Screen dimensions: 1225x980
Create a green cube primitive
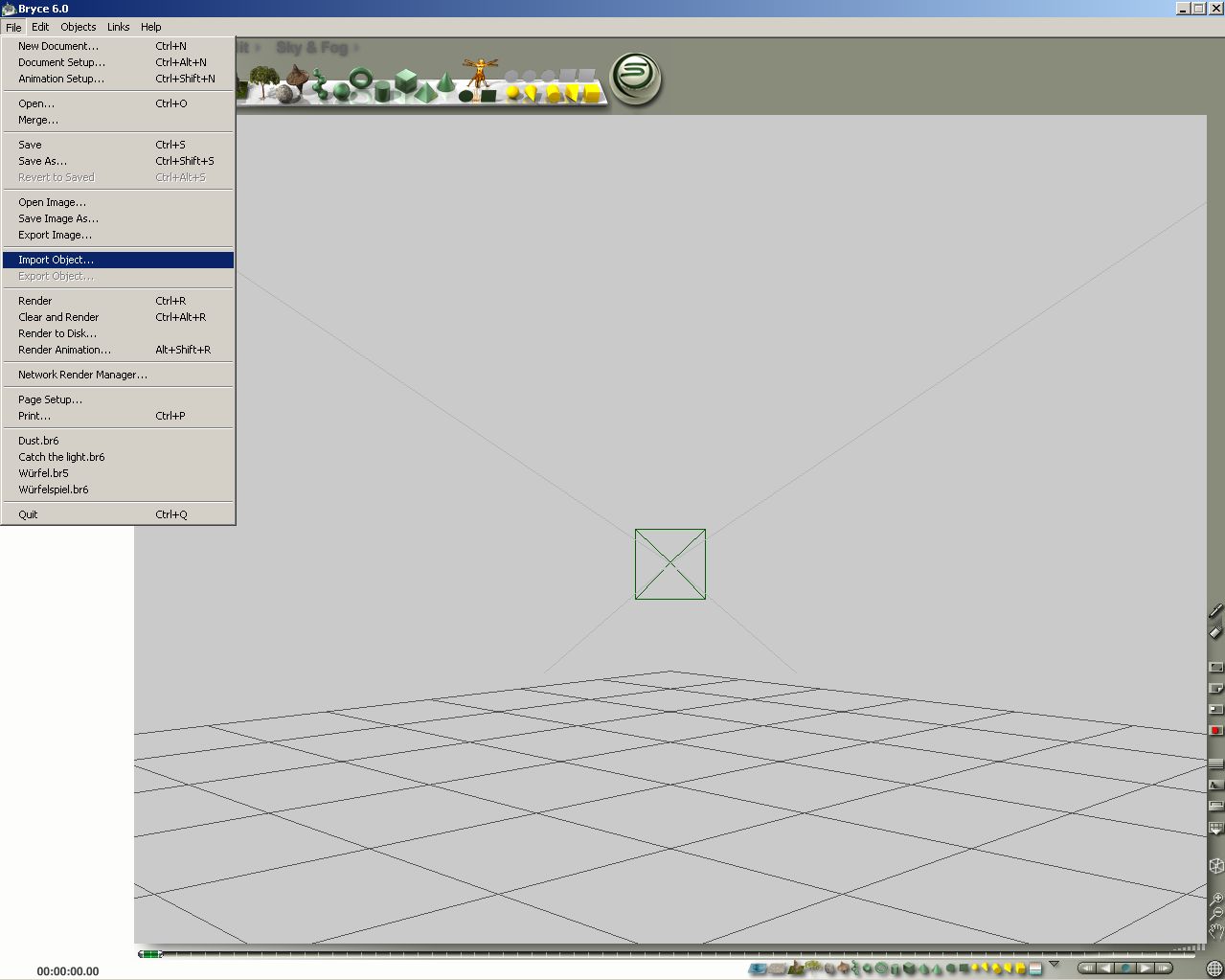point(406,80)
